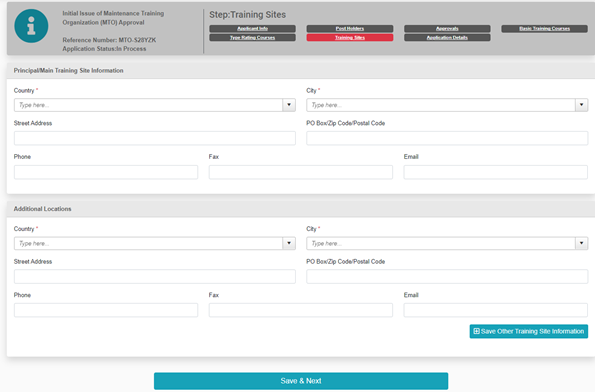Go to the Post Holders step

tap(350, 28)
